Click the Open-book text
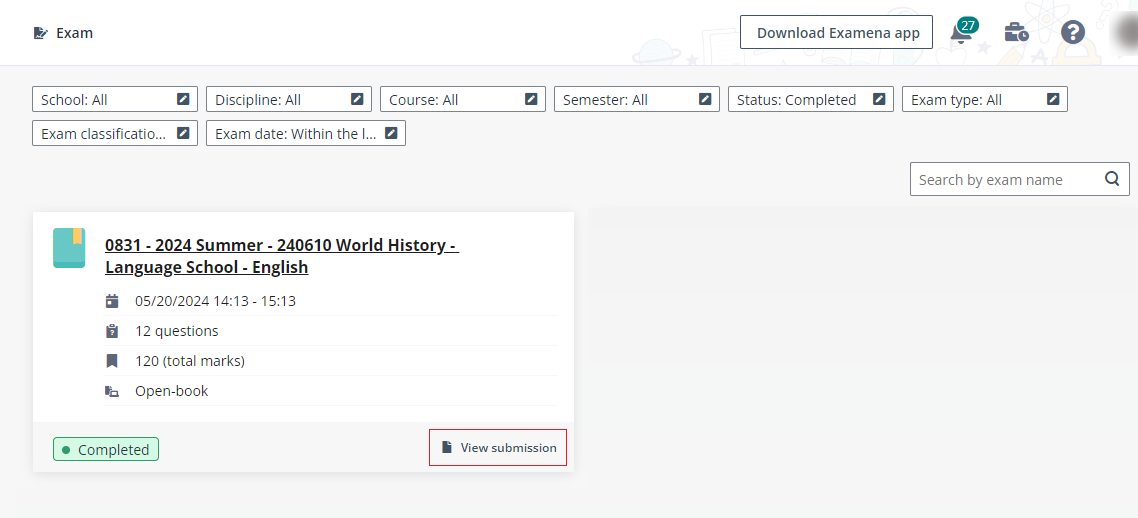Viewport: 1138px width, 518px height. (x=171, y=391)
